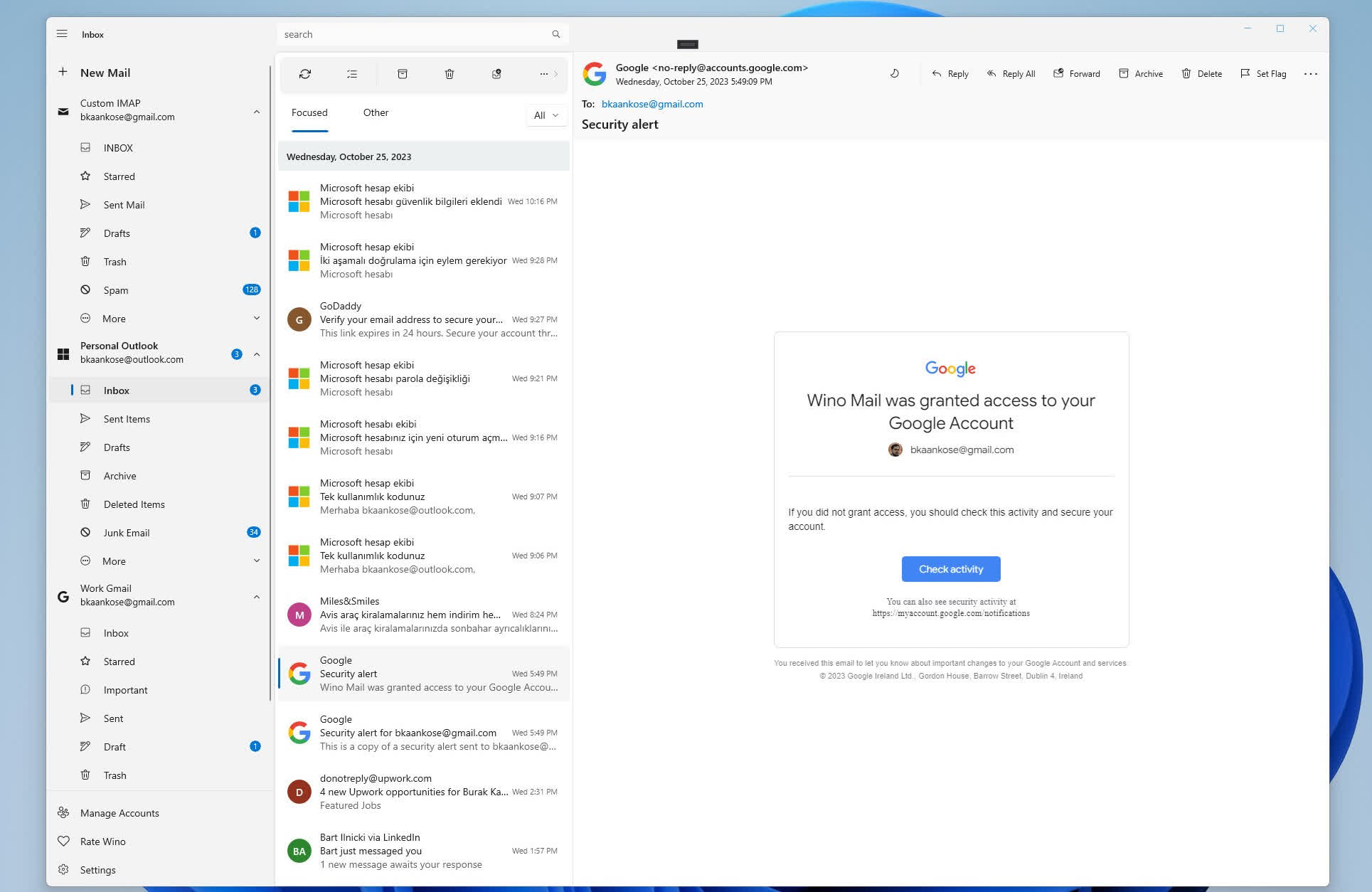Click the sync/refresh icon in mail toolbar
Viewport: 1372px width, 892px height.
click(x=305, y=74)
